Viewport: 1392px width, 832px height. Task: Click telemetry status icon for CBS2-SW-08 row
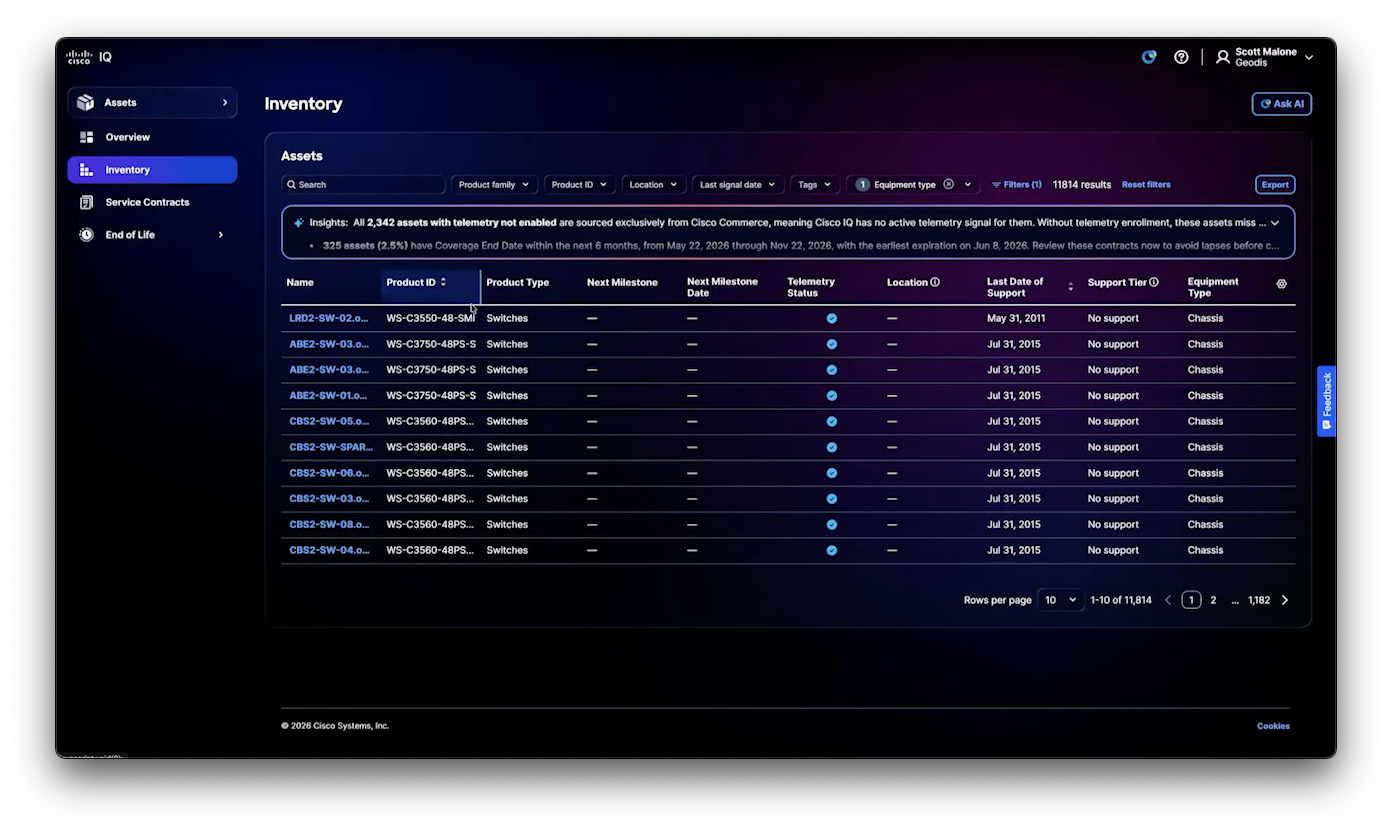tap(831, 525)
